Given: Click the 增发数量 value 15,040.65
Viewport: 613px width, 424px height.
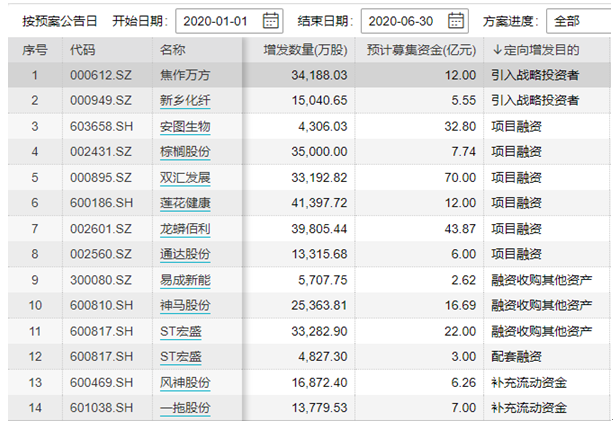Looking at the screenshot, I should point(319,100).
